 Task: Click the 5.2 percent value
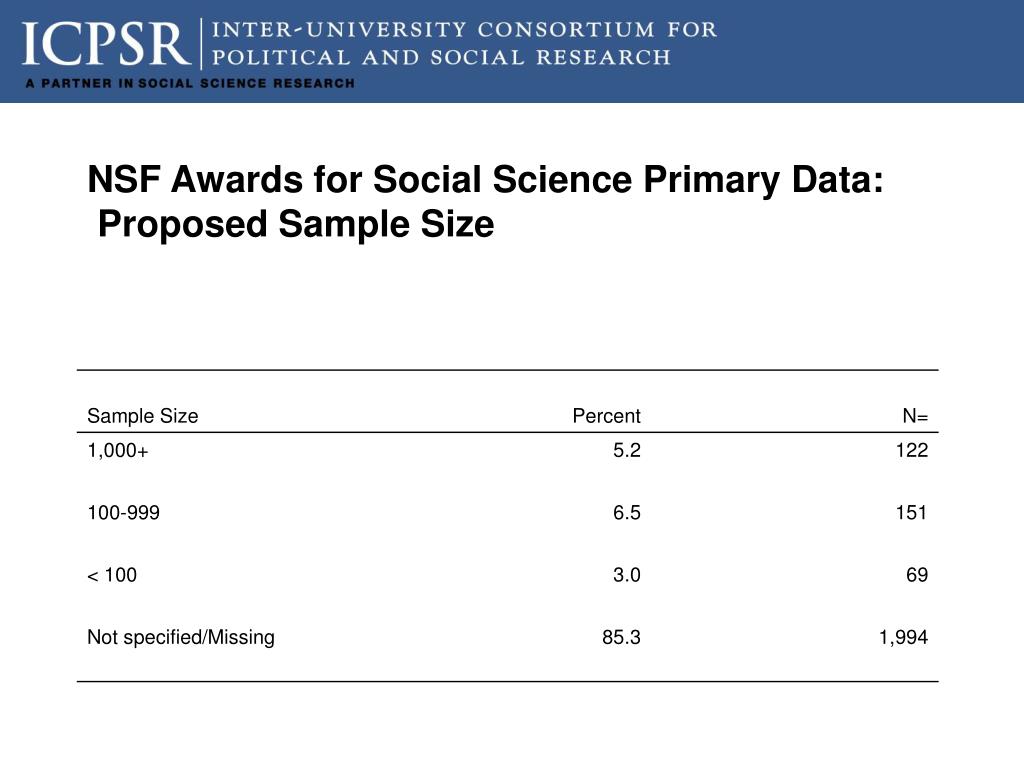[626, 450]
